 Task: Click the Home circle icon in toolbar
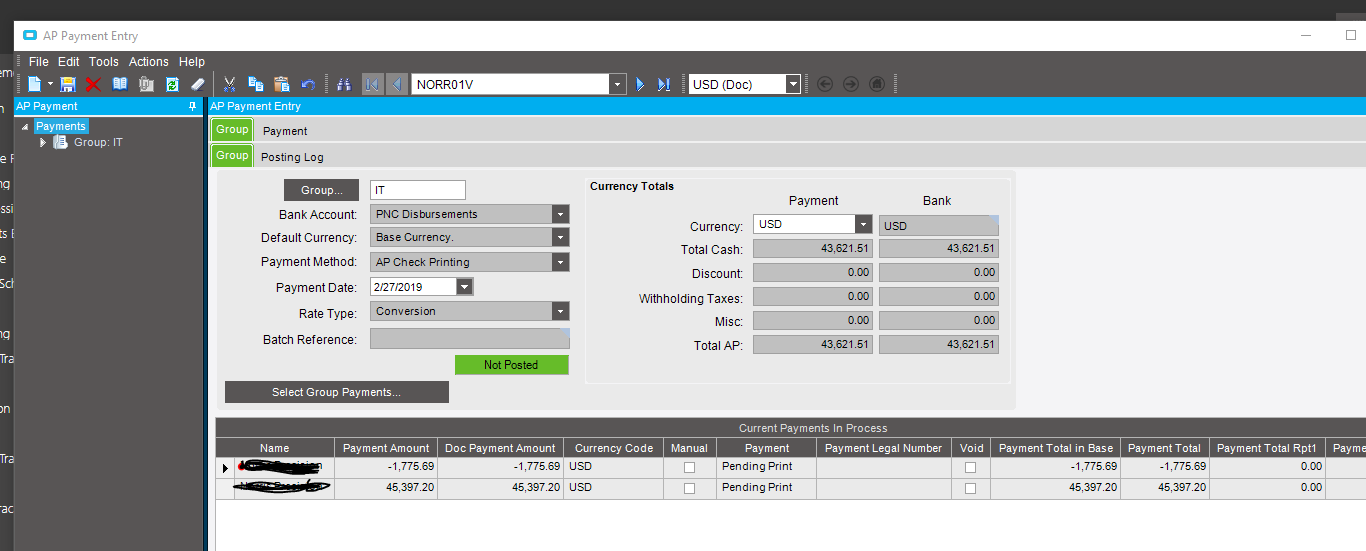(877, 84)
